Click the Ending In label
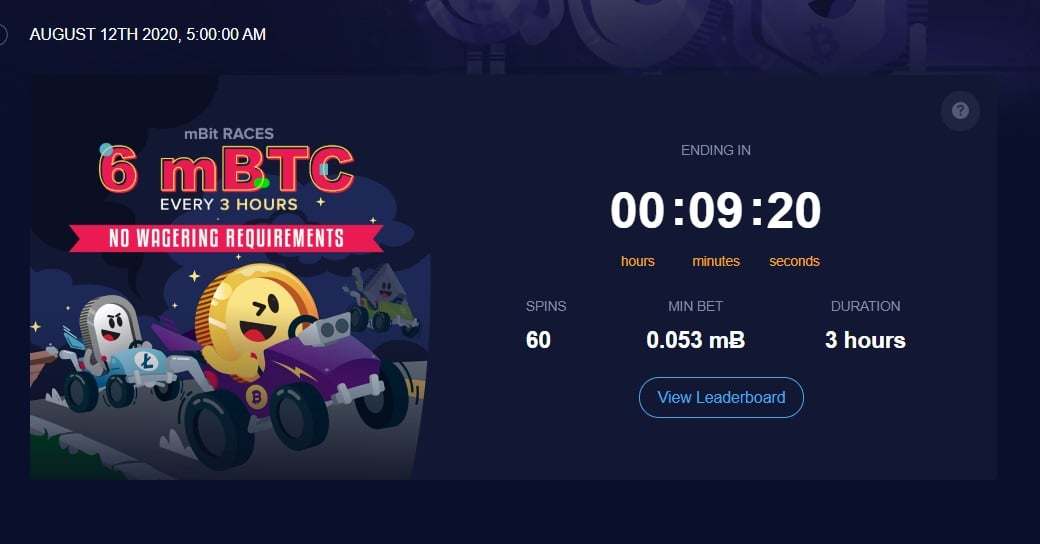 [716, 151]
